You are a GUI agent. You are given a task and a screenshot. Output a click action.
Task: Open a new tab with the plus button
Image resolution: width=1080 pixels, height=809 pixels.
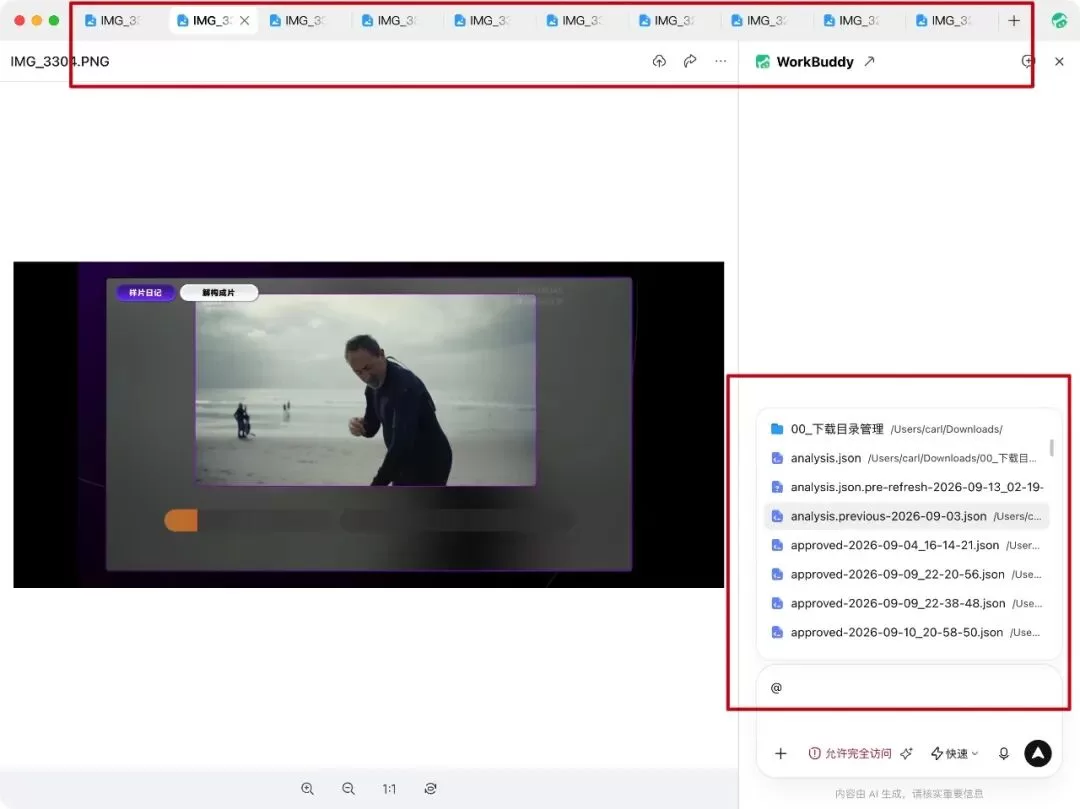pos(1014,21)
